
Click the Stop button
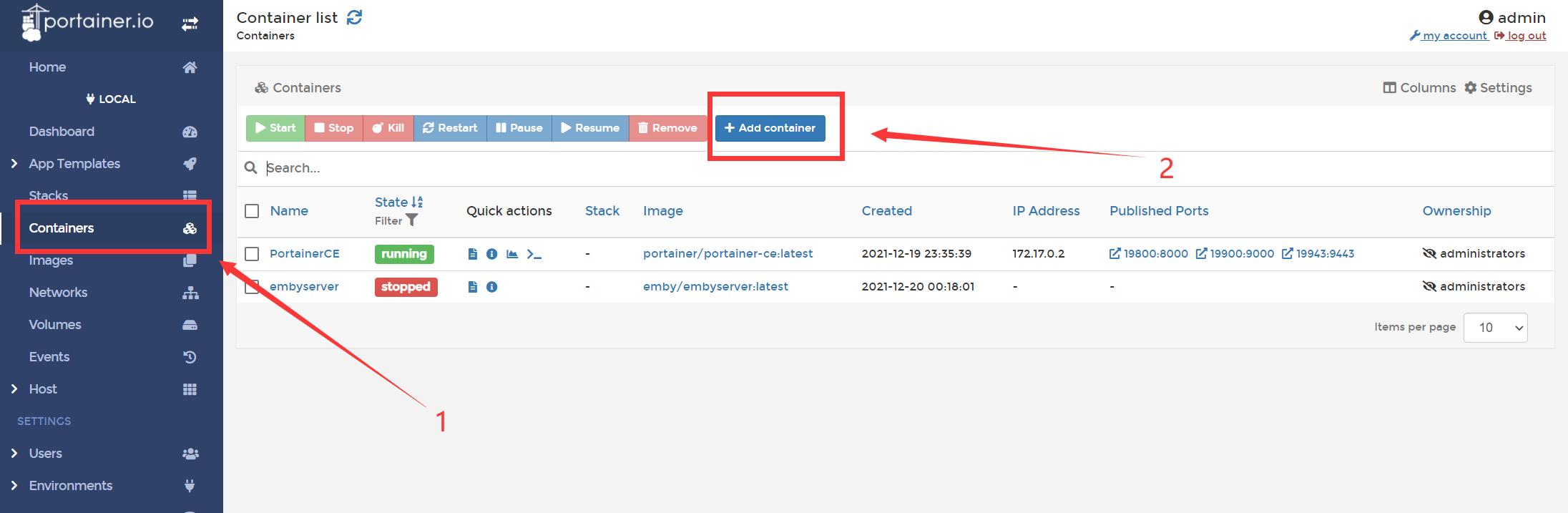[x=334, y=128]
